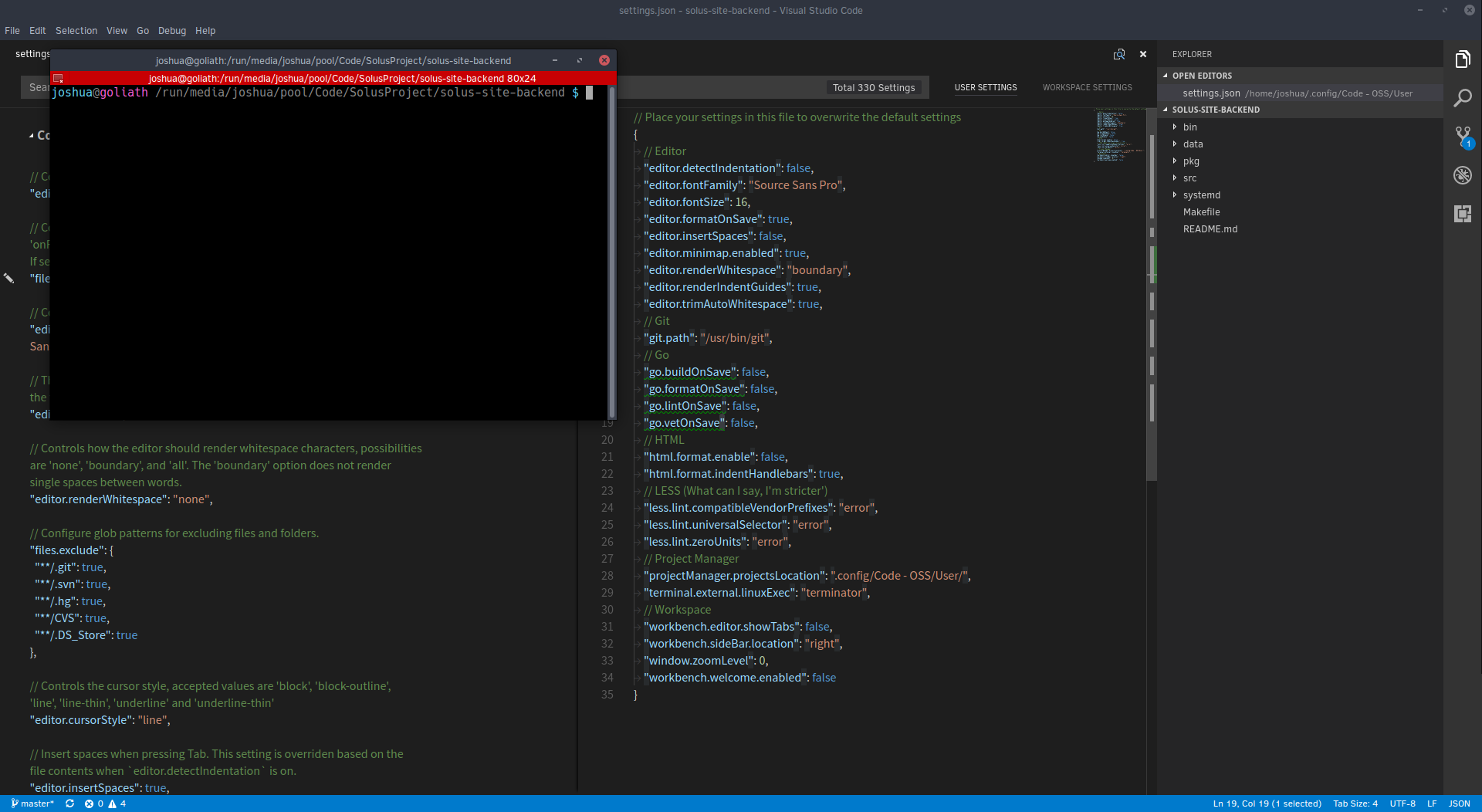Click the terminal tab icon in red title strip
Viewport: 1482px width, 812px height.
pos(58,78)
